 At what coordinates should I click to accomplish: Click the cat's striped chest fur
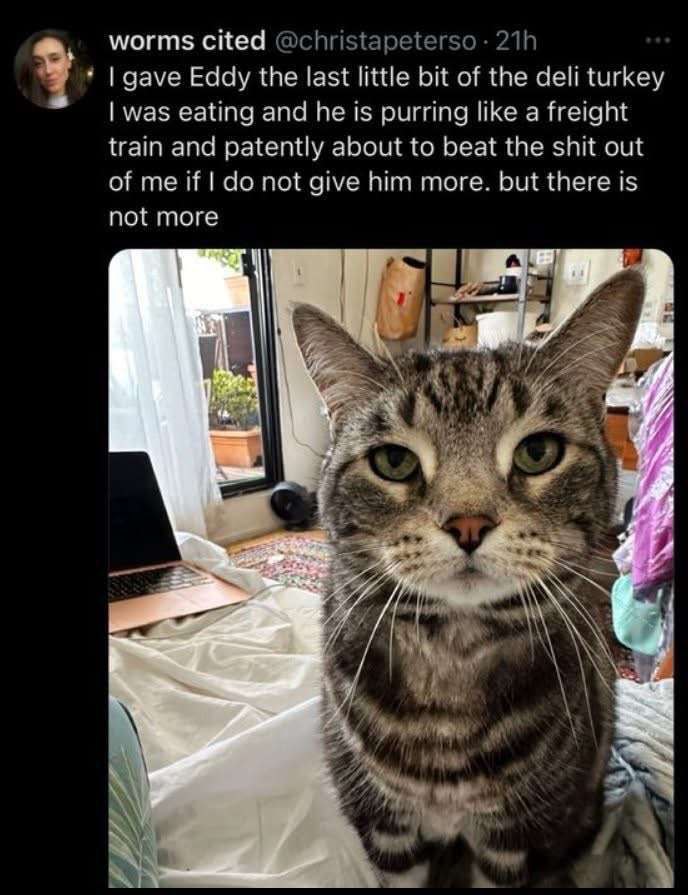[x=468, y=713]
